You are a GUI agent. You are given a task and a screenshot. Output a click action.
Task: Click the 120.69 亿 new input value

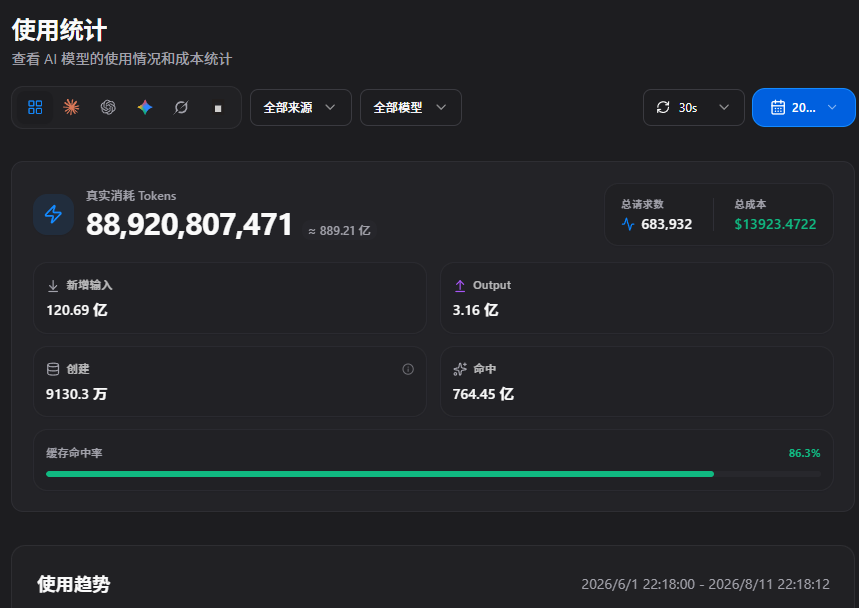(x=77, y=310)
